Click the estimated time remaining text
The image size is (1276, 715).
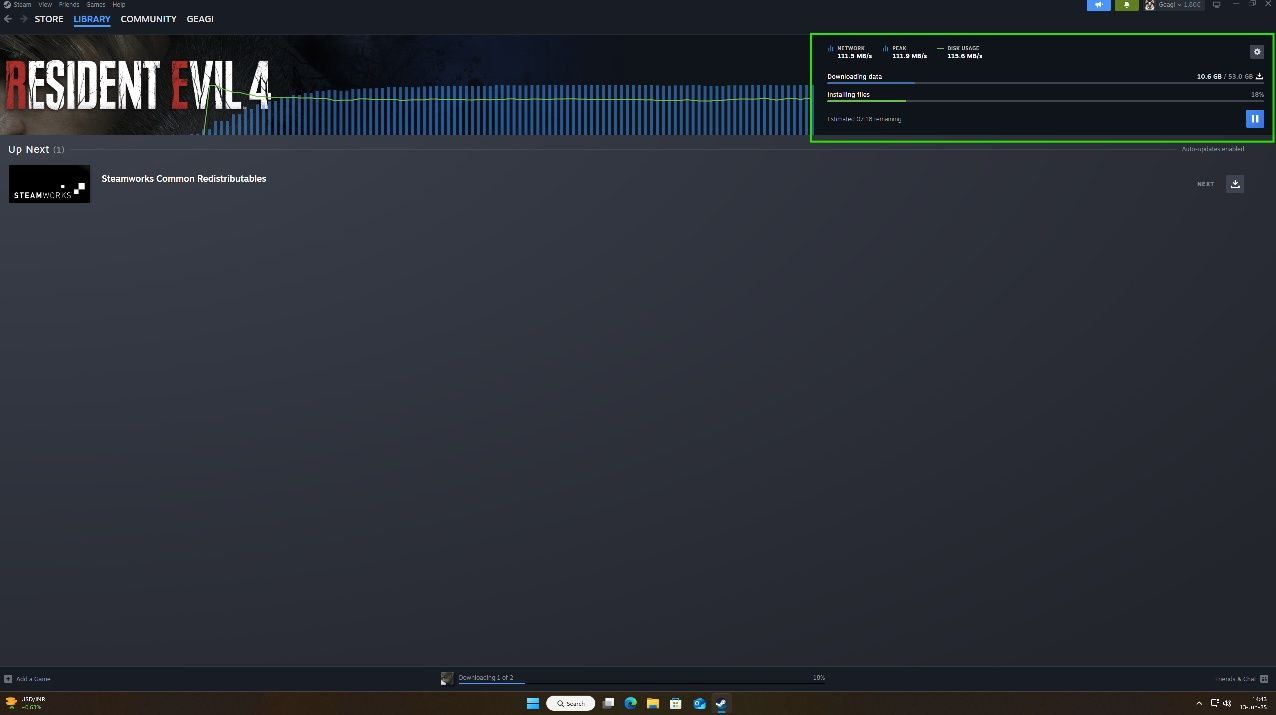click(x=864, y=119)
